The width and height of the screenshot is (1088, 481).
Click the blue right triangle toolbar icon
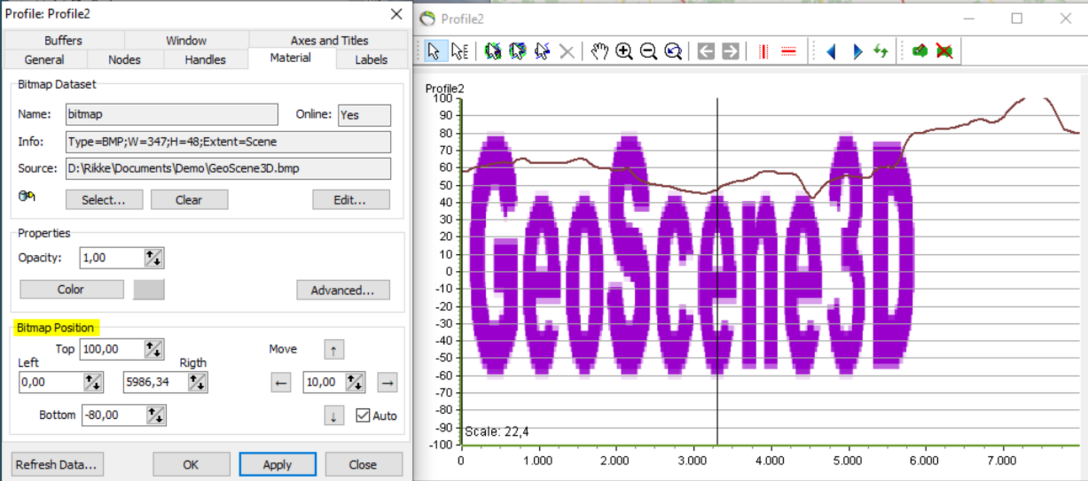856,51
